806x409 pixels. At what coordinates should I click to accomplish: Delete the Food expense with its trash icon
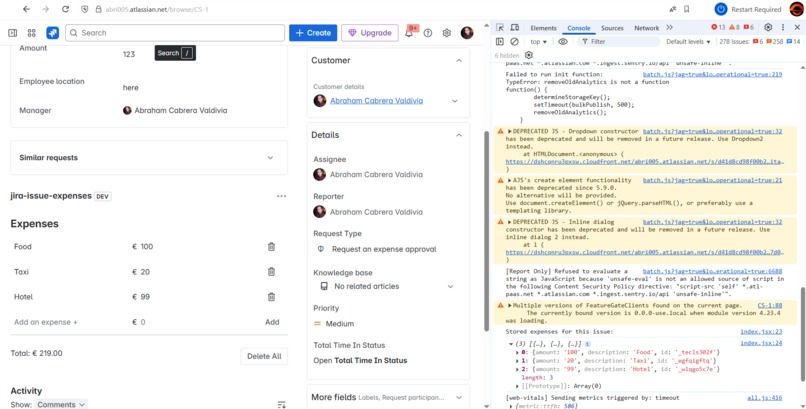[x=271, y=247]
